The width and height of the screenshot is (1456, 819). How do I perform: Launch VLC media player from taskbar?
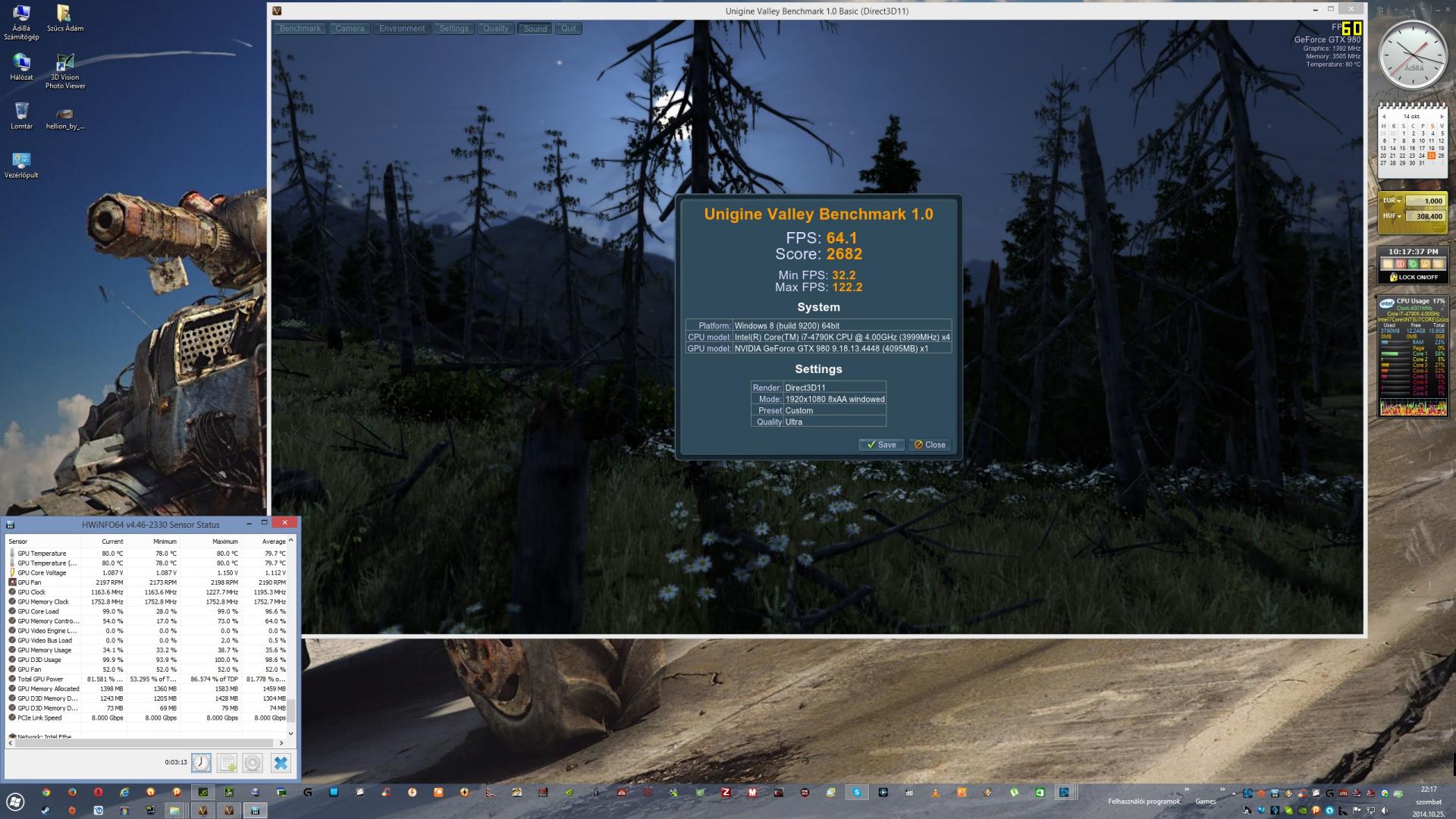[935, 792]
